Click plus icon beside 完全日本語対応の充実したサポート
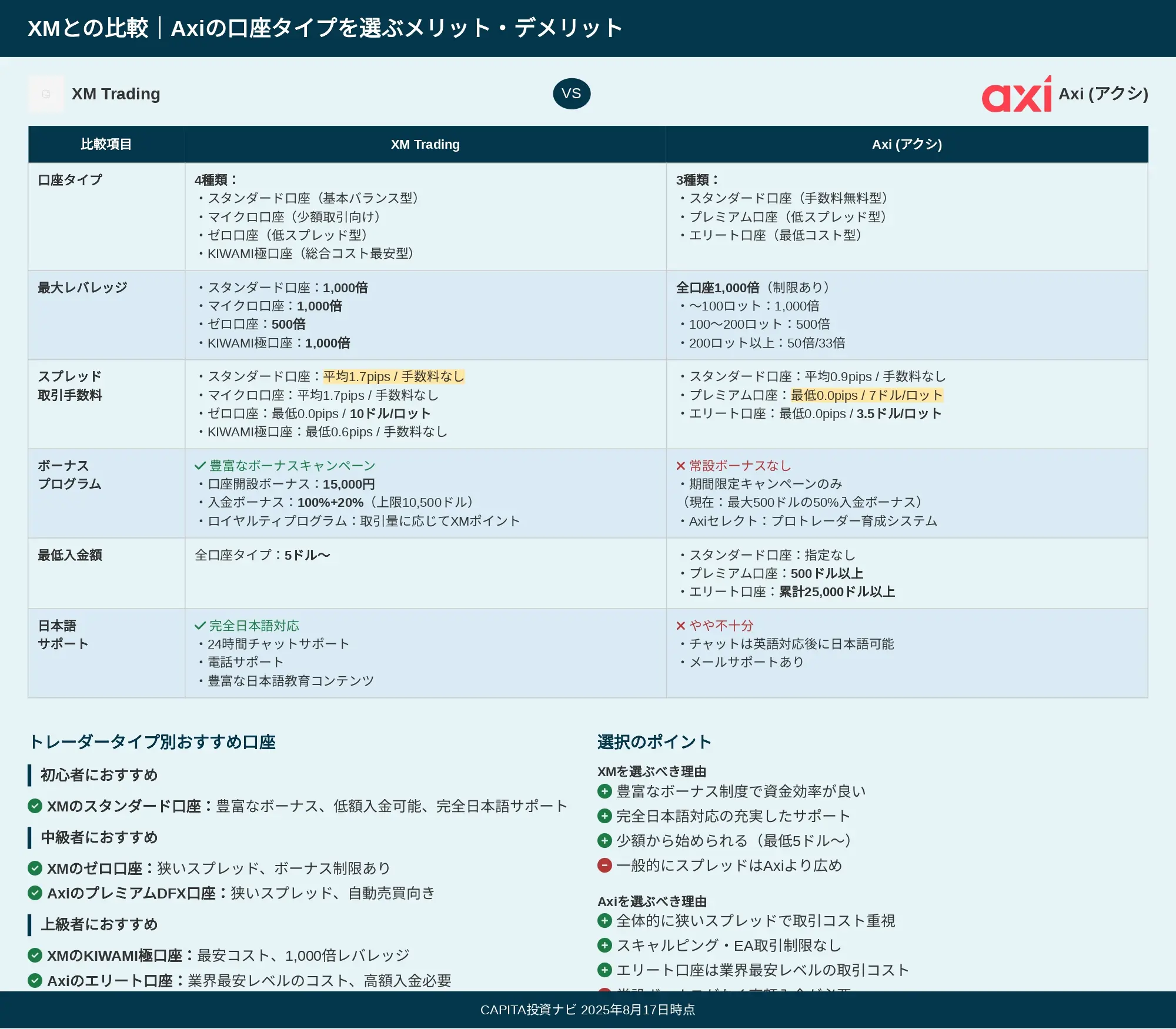Viewport: 1176px width, 1029px height. 604,816
